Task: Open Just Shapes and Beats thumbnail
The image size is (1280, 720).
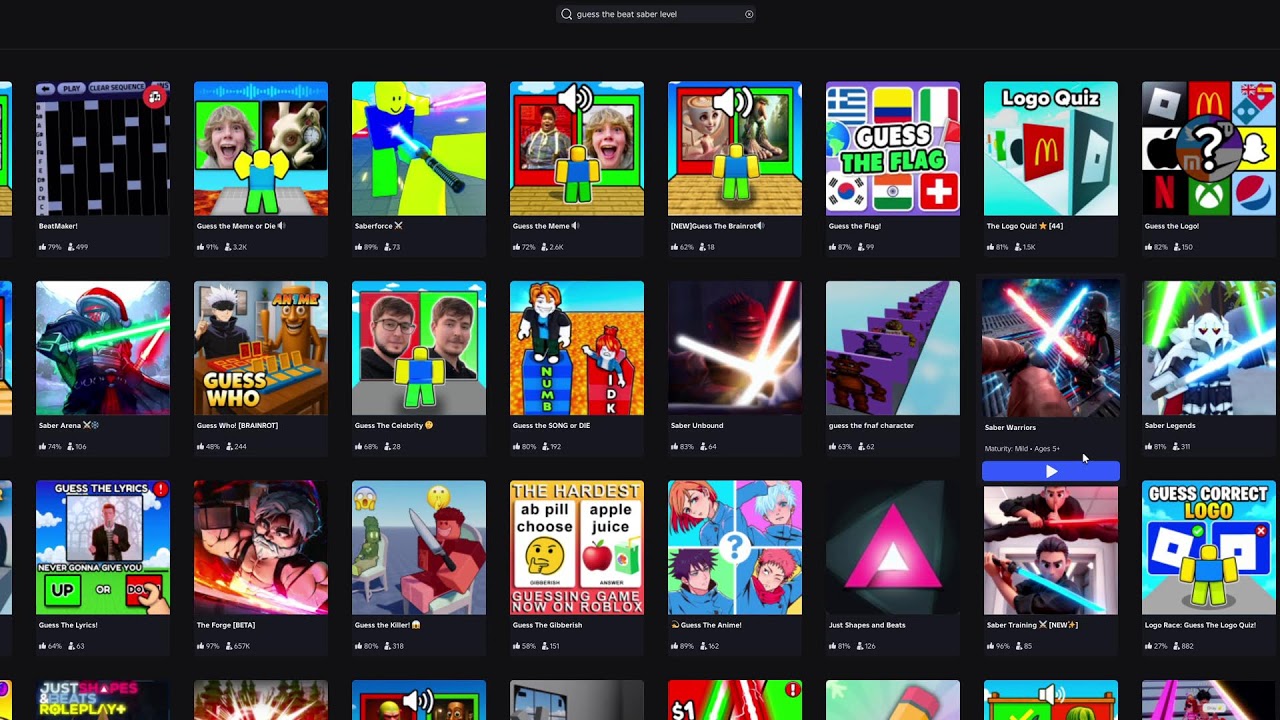Action: [893, 548]
